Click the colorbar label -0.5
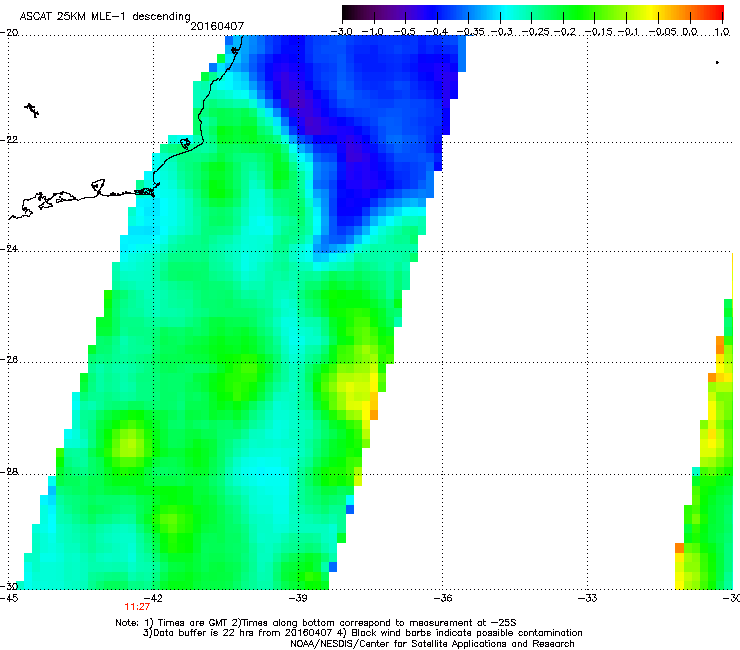 (x=404, y=32)
